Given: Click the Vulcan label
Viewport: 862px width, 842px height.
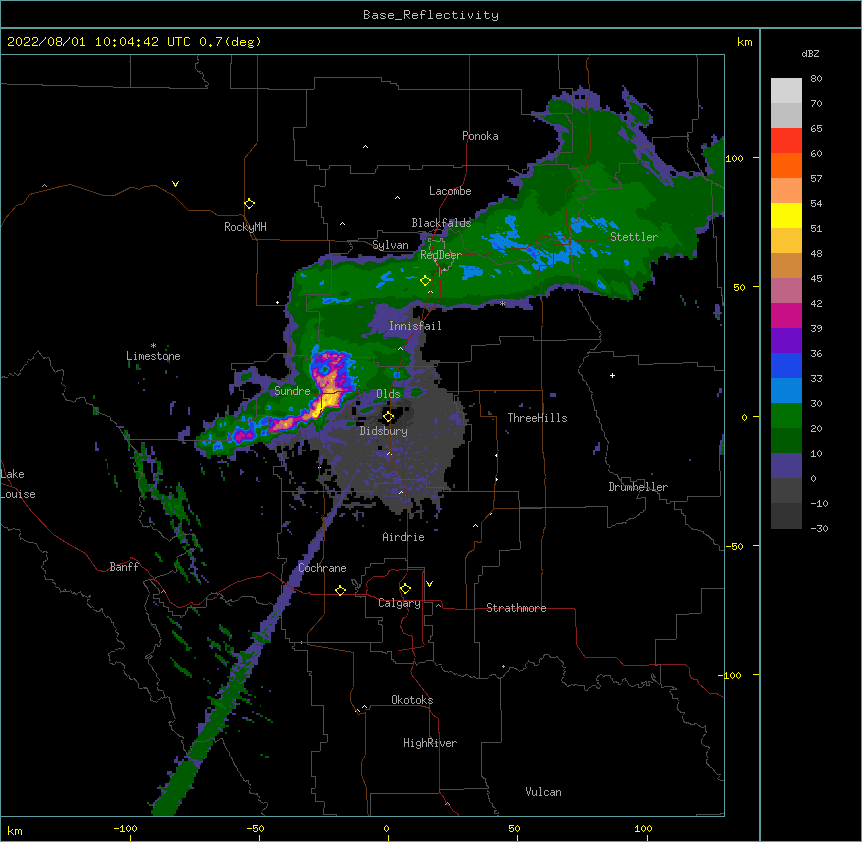Looking at the screenshot, I should tap(543, 792).
